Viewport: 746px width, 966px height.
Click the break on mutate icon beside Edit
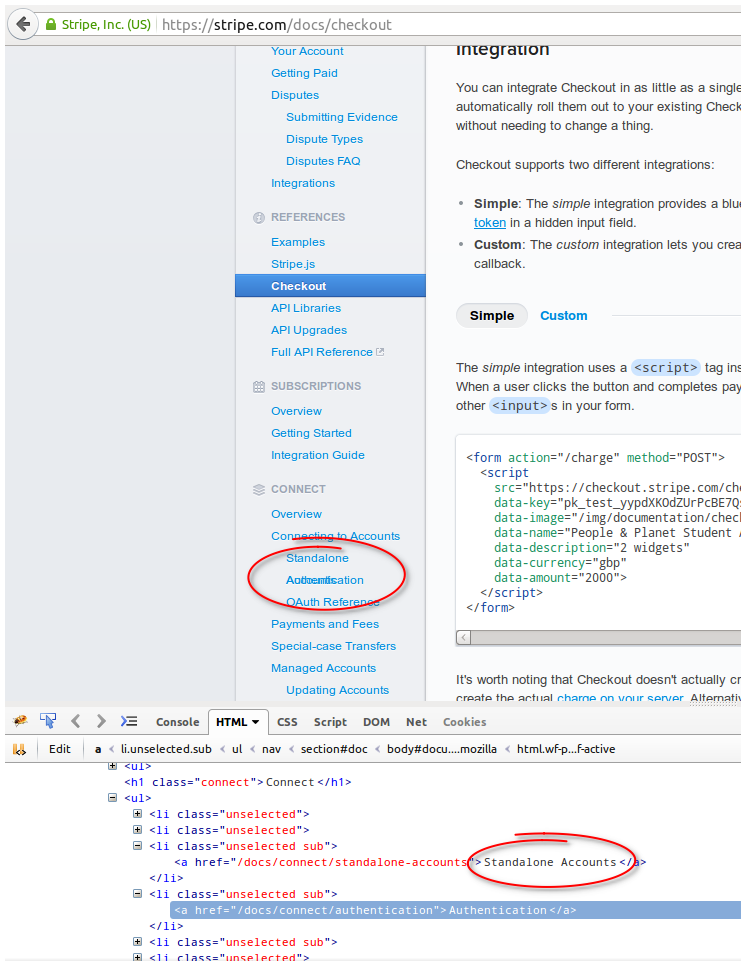tap(20, 749)
